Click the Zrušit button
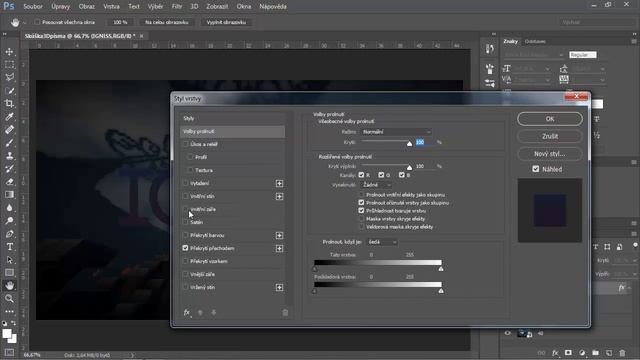The width and height of the screenshot is (640, 360). [x=550, y=136]
